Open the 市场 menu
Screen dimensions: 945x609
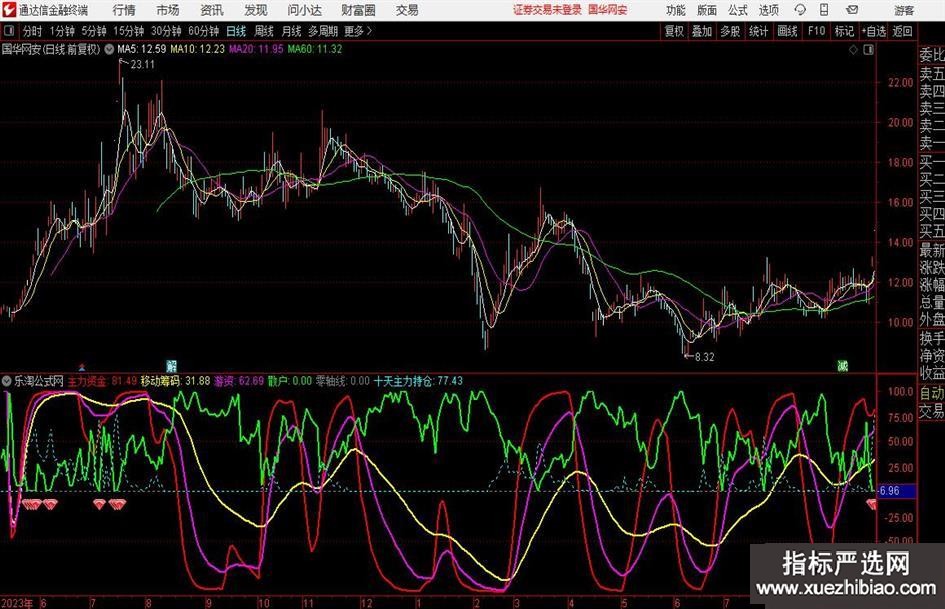coord(168,10)
